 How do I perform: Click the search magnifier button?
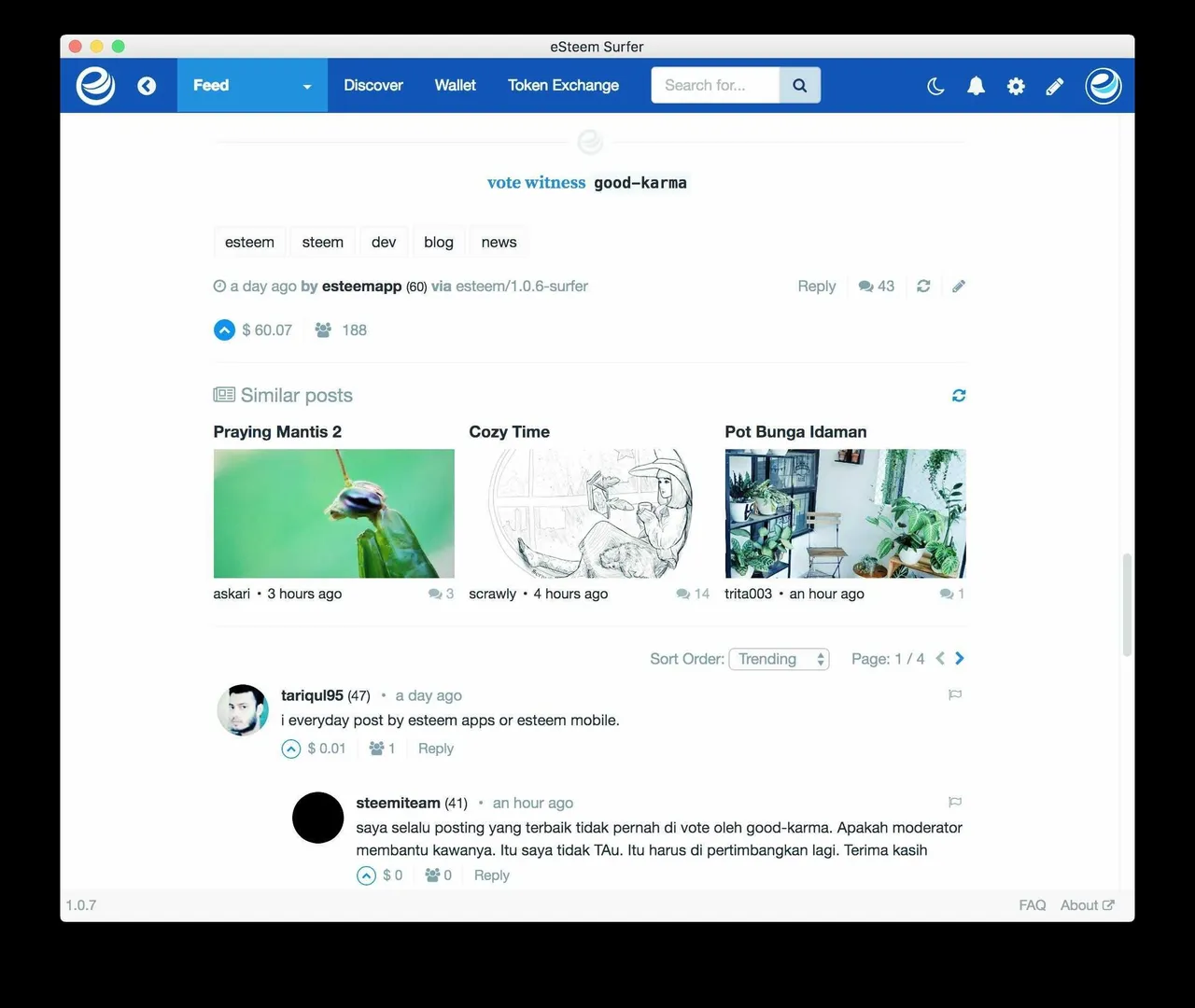[x=800, y=85]
